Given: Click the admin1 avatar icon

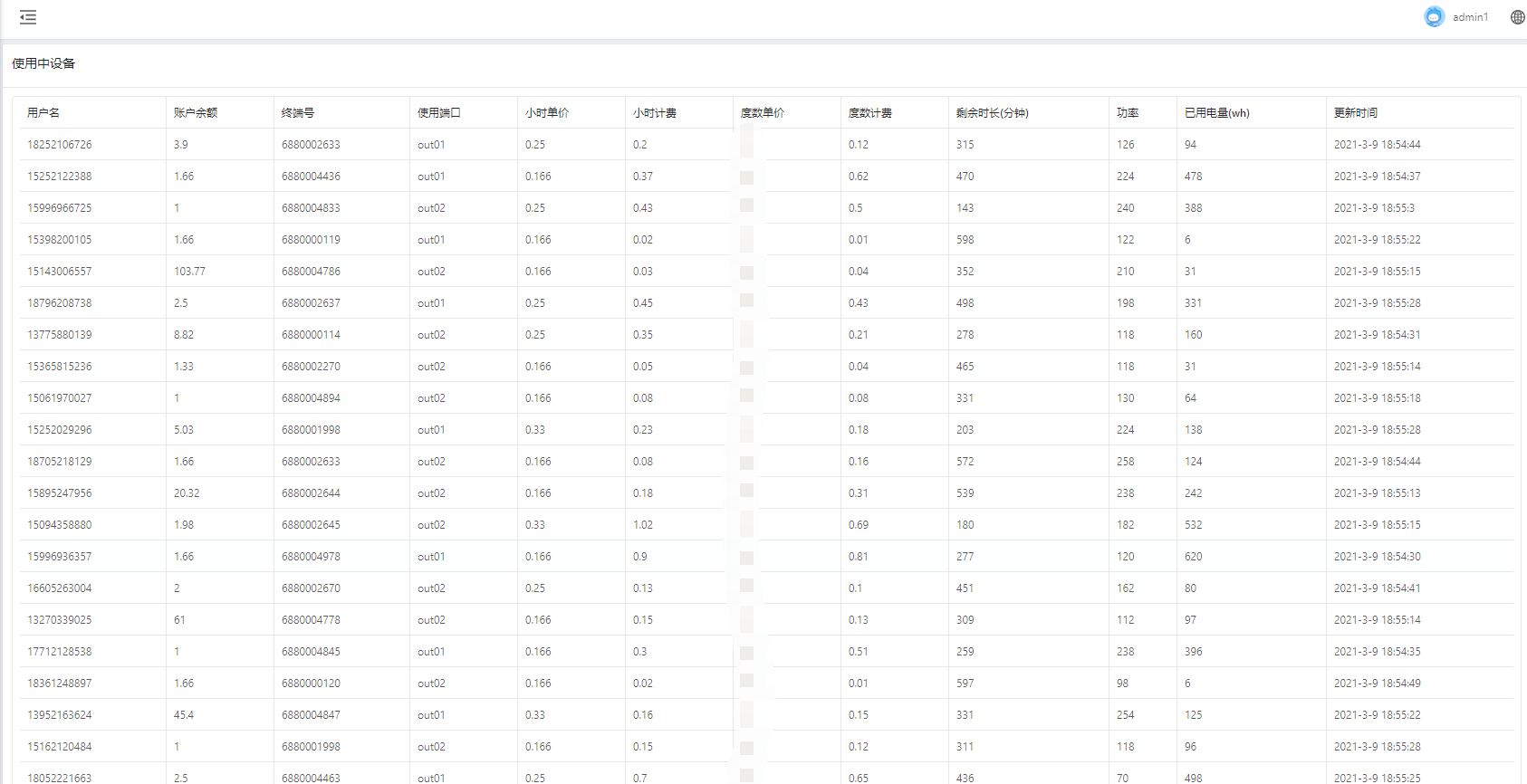Looking at the screenshot, I should [x=1434, y=17].
